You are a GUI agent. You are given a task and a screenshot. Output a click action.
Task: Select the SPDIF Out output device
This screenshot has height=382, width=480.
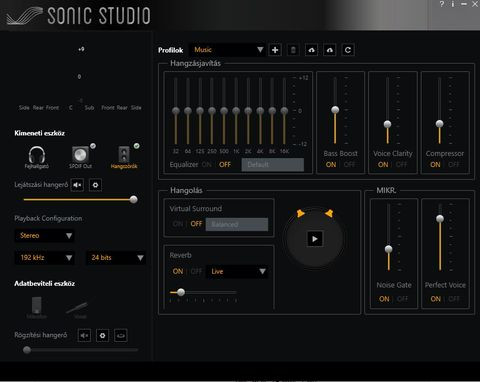[x=80, y=157]
